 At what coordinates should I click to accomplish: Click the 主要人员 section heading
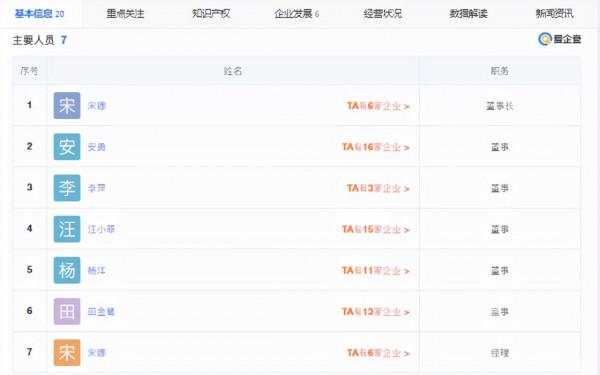(x=33, y=40)
